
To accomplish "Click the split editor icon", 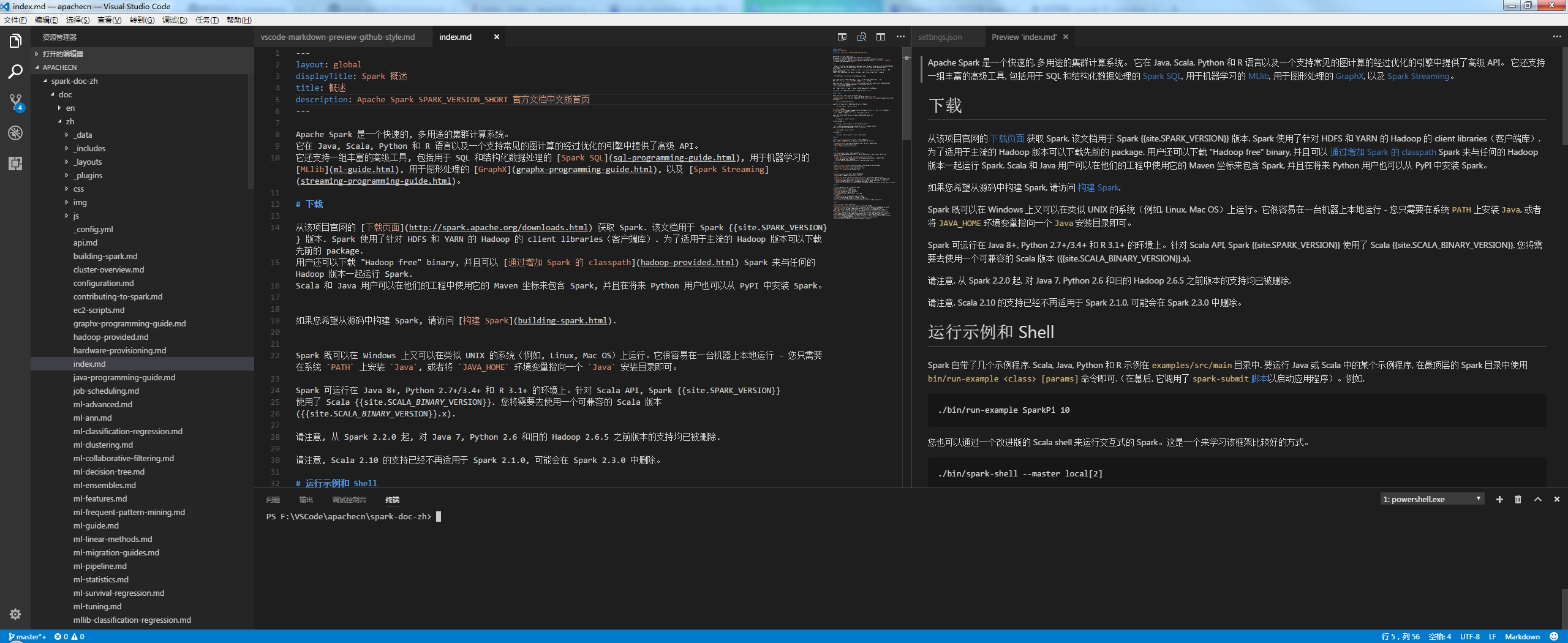I will coord(881,37).
